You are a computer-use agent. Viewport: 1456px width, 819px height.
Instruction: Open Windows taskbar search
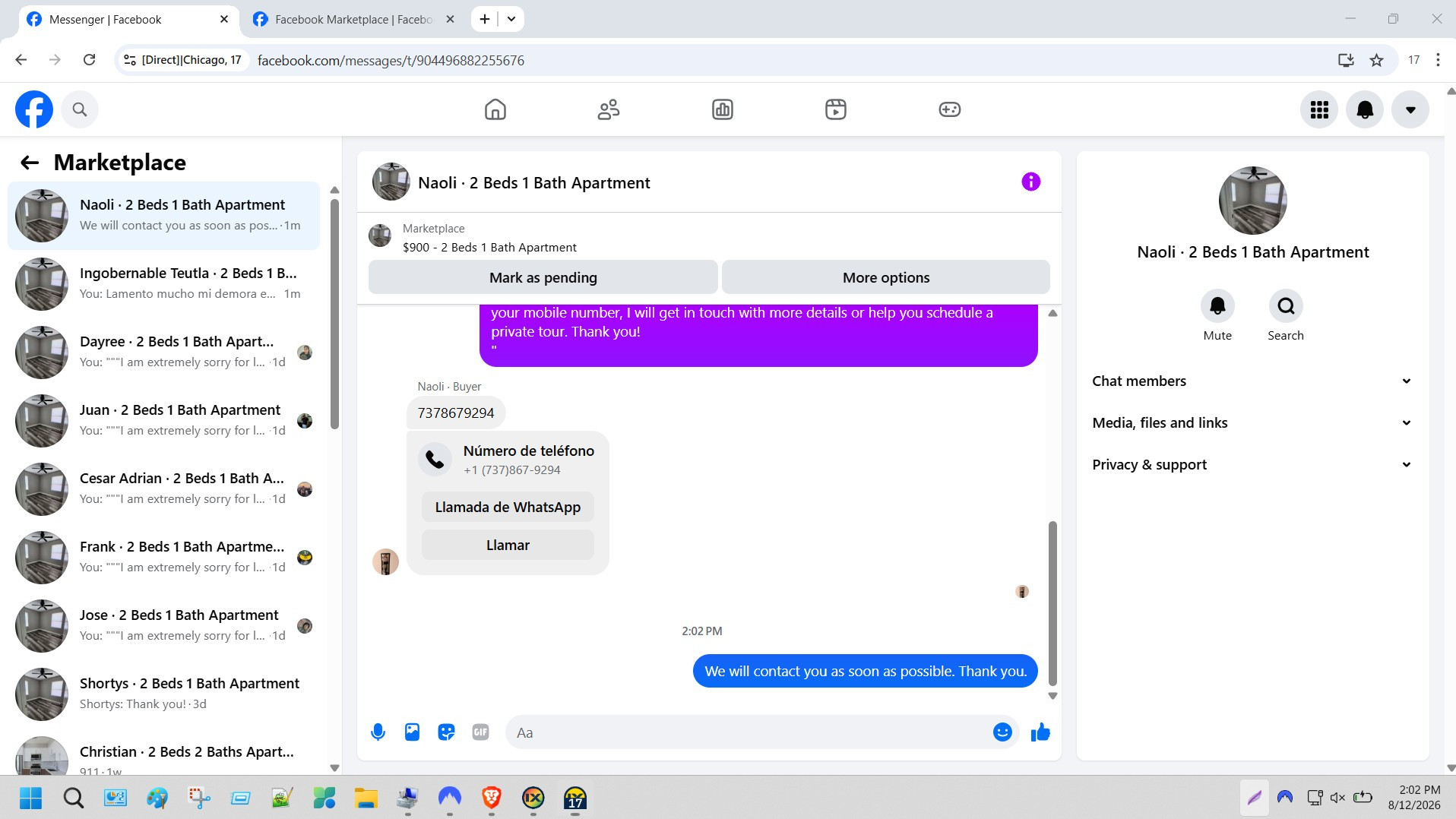74,798
